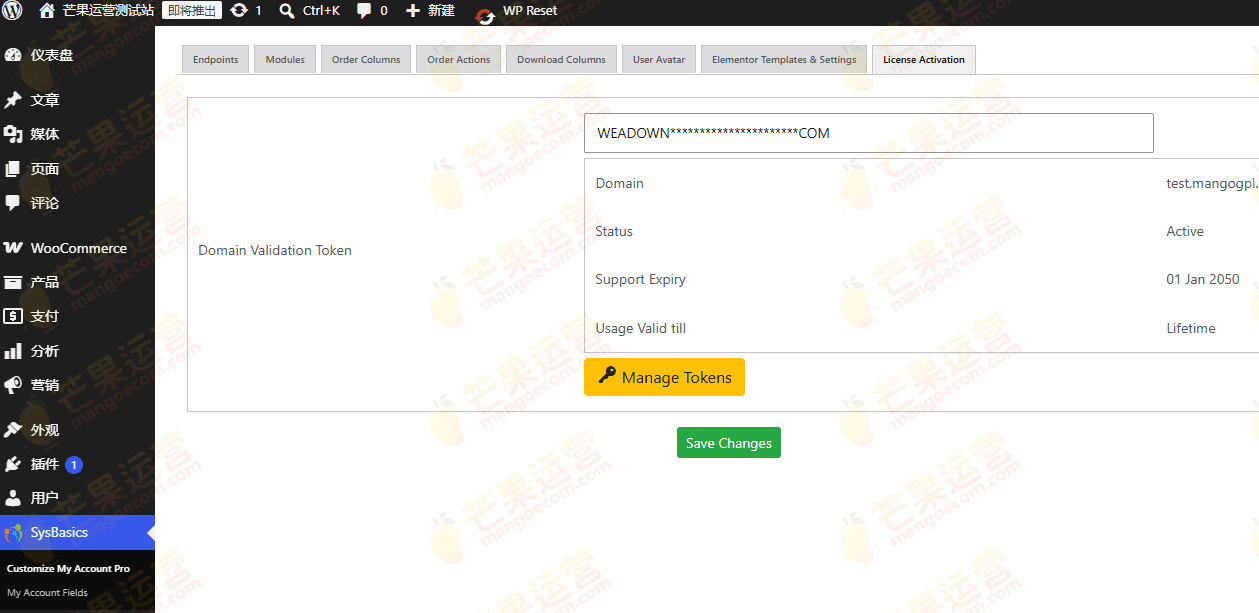This screenshot has height=613, width=1259.
Task: Click the 支付 dollar icon
Action: coord(13,316)
